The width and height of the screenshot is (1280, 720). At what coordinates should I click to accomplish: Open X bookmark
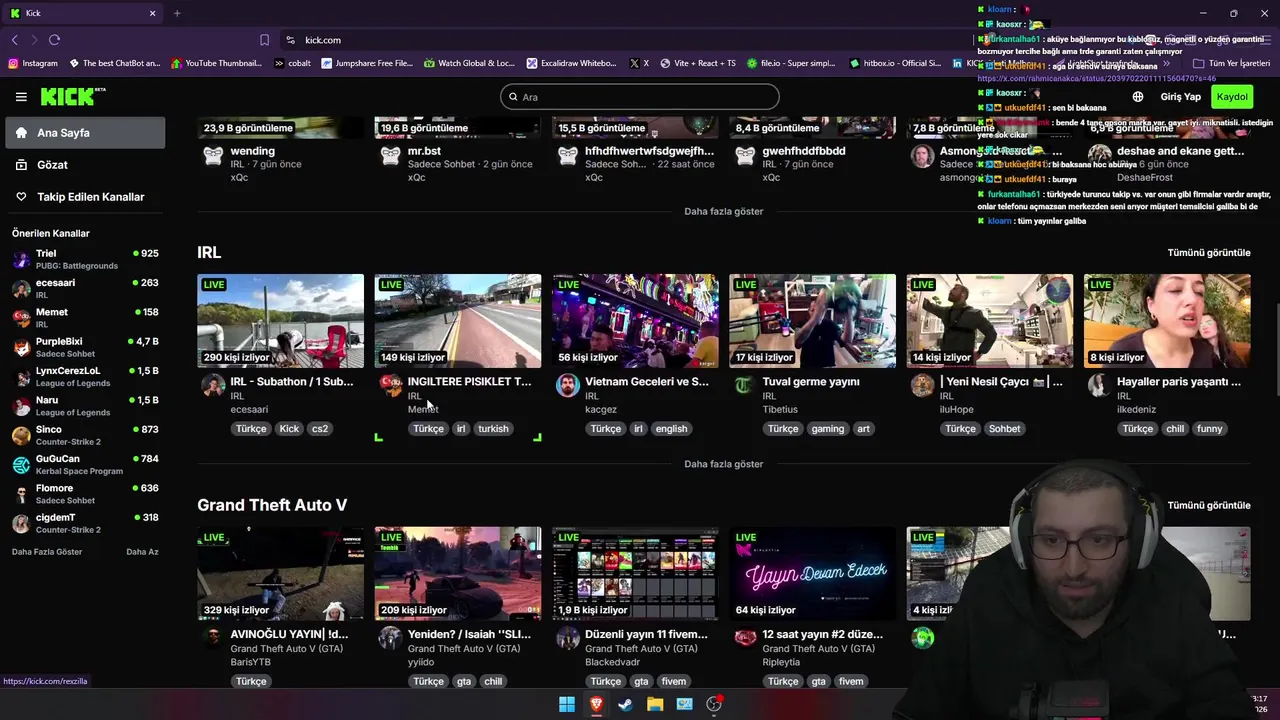point(639,63)
